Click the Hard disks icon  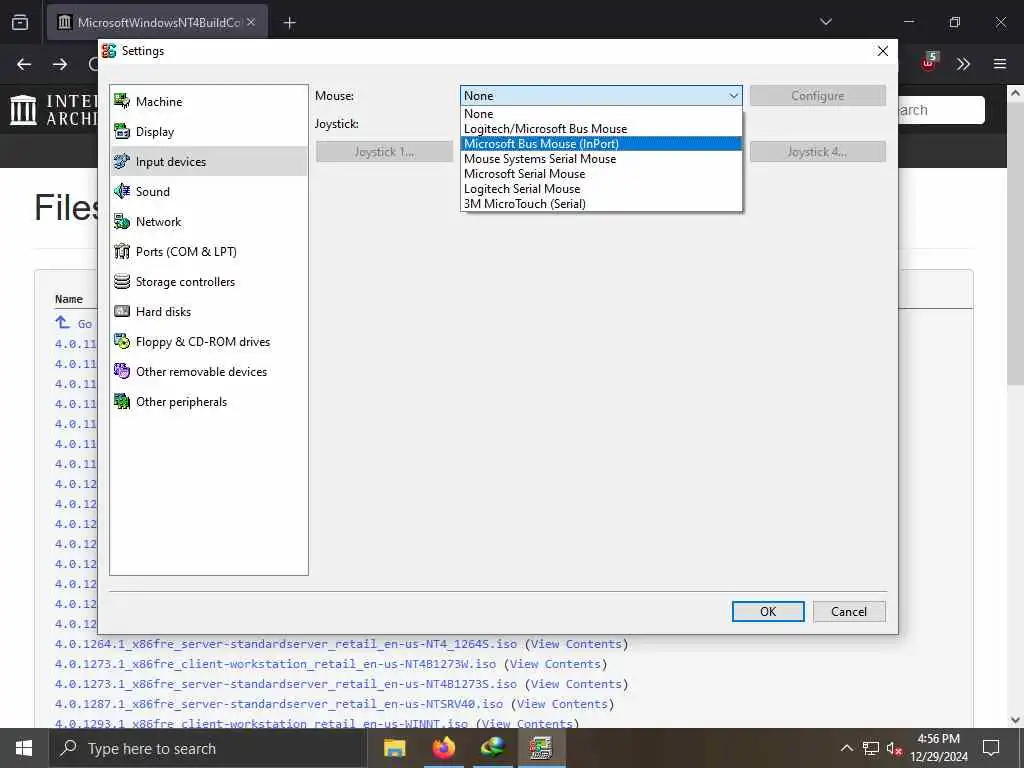point(122,312)
